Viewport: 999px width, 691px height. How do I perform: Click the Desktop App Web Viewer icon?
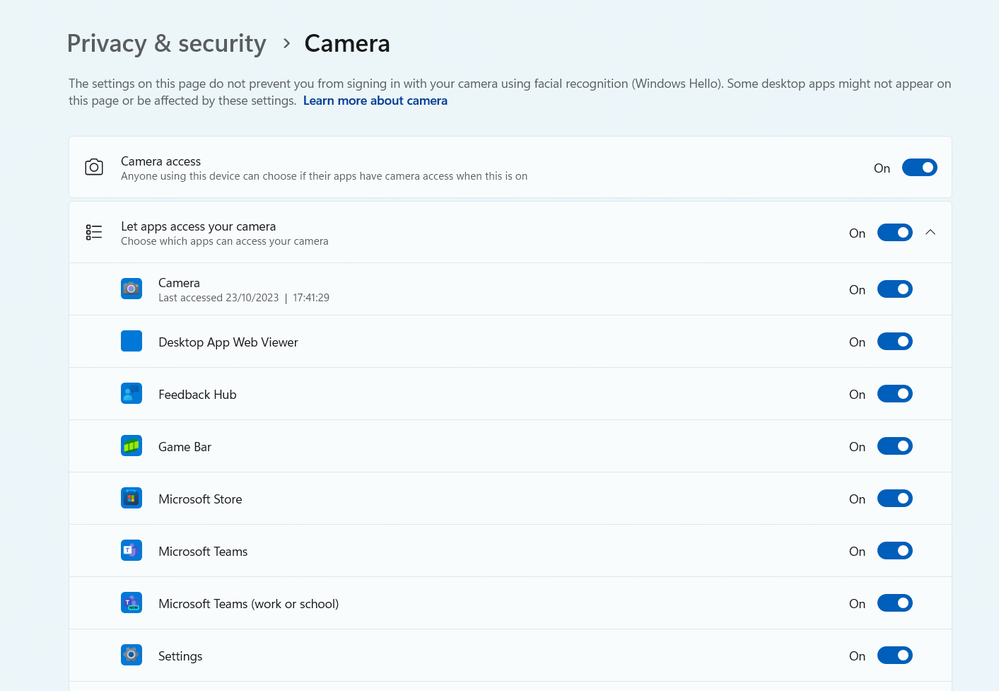(131, 341)
